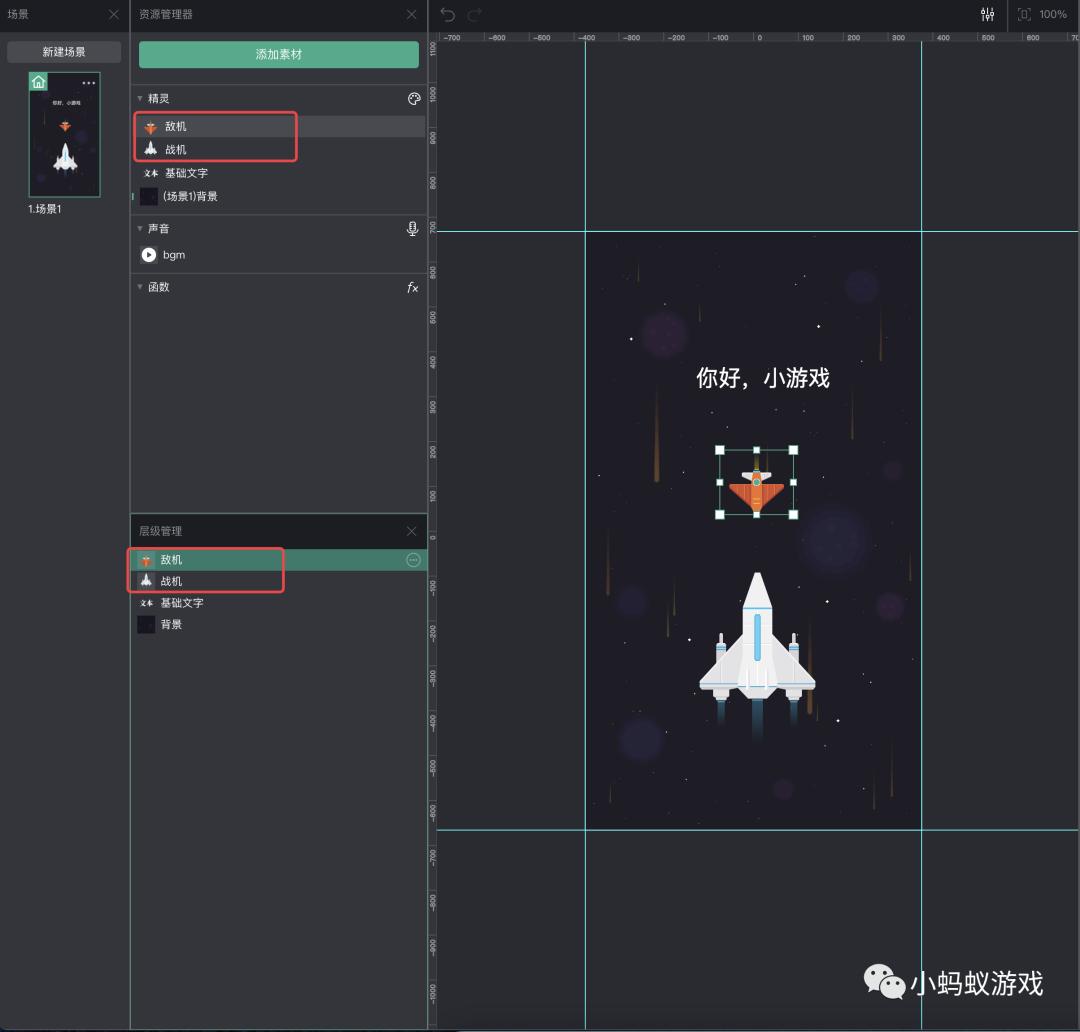Open the settings sliders icon in top toolbar
This screenshot has width=1080, height=1032.
click(x=987, y=14)
